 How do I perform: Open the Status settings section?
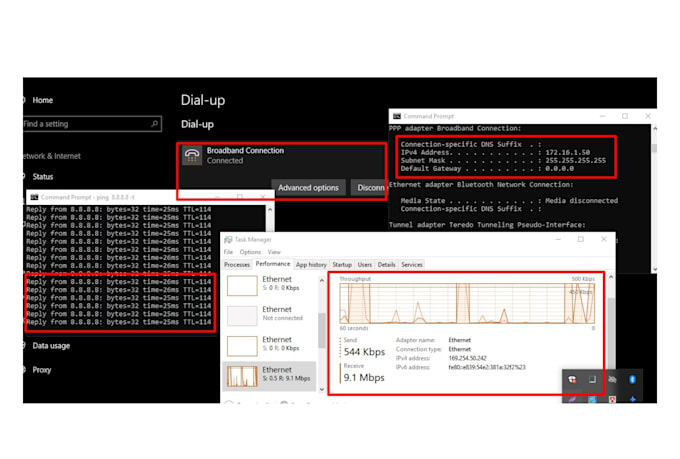pos(42,177)
